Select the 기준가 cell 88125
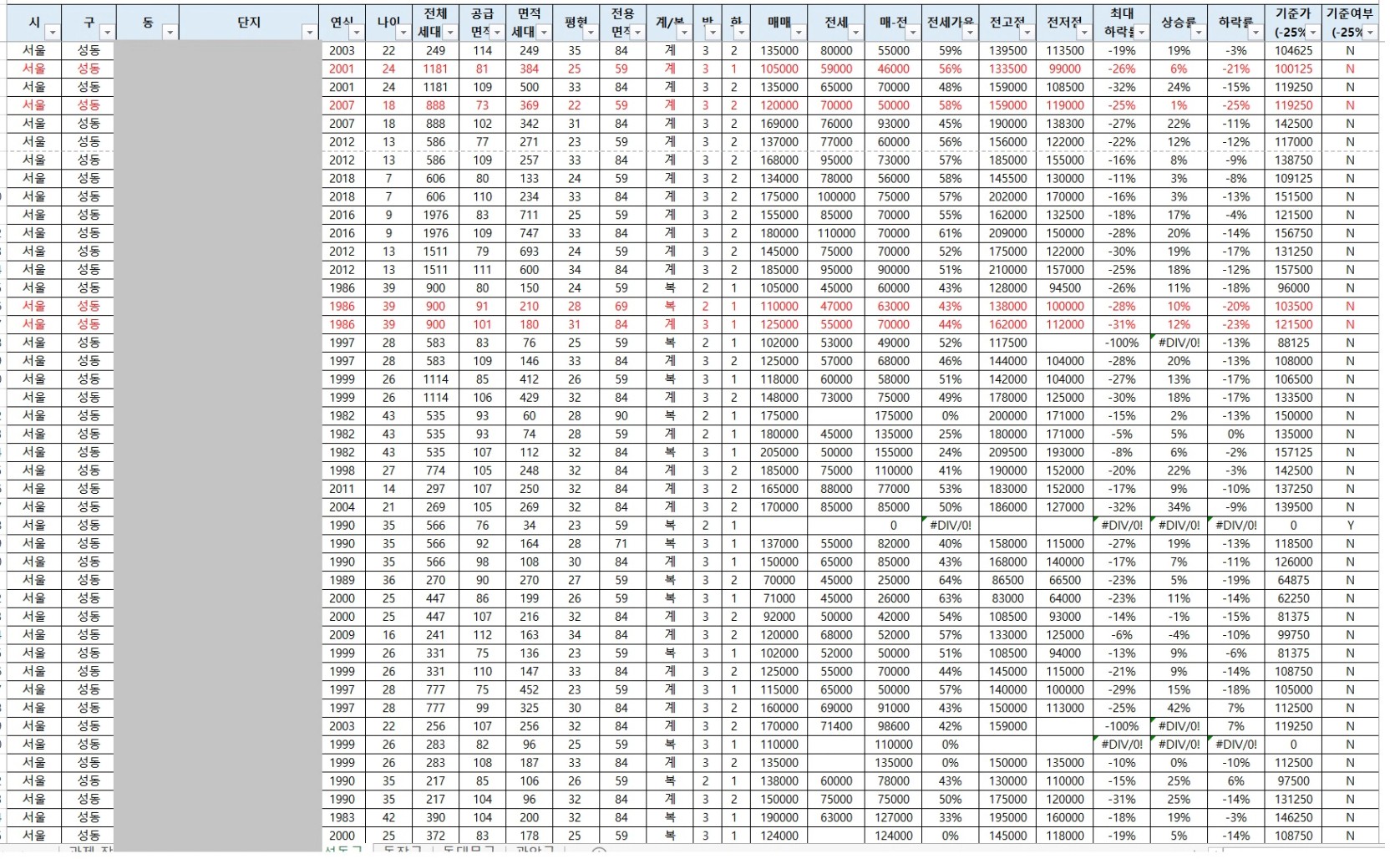This screenshot has width=1400, height=859. [x=1293, y=343]
